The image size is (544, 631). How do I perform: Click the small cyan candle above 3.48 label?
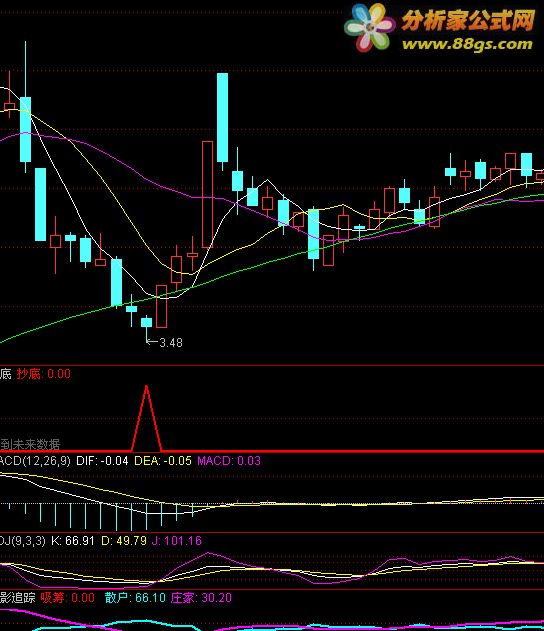[x=146, y=322]
